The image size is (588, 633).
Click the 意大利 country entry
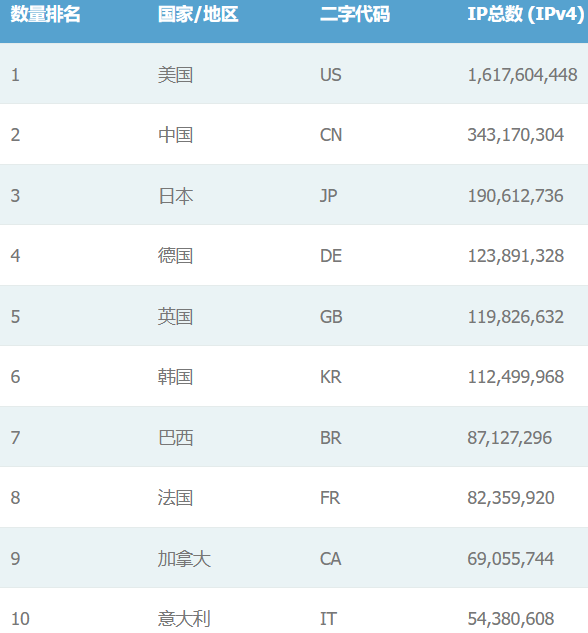(184, 619)
